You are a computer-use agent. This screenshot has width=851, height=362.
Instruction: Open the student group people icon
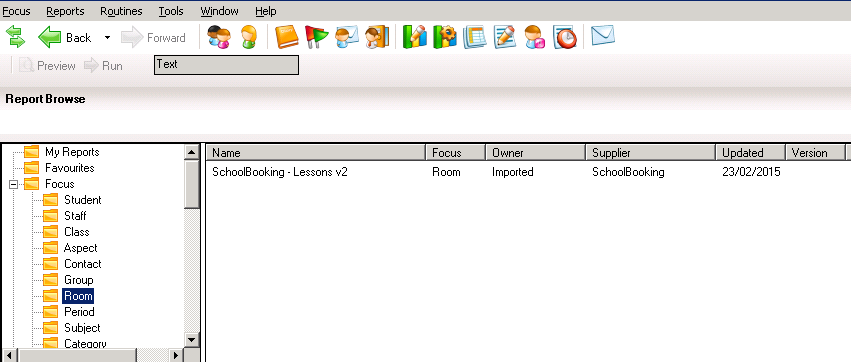[x=219, y=37]
